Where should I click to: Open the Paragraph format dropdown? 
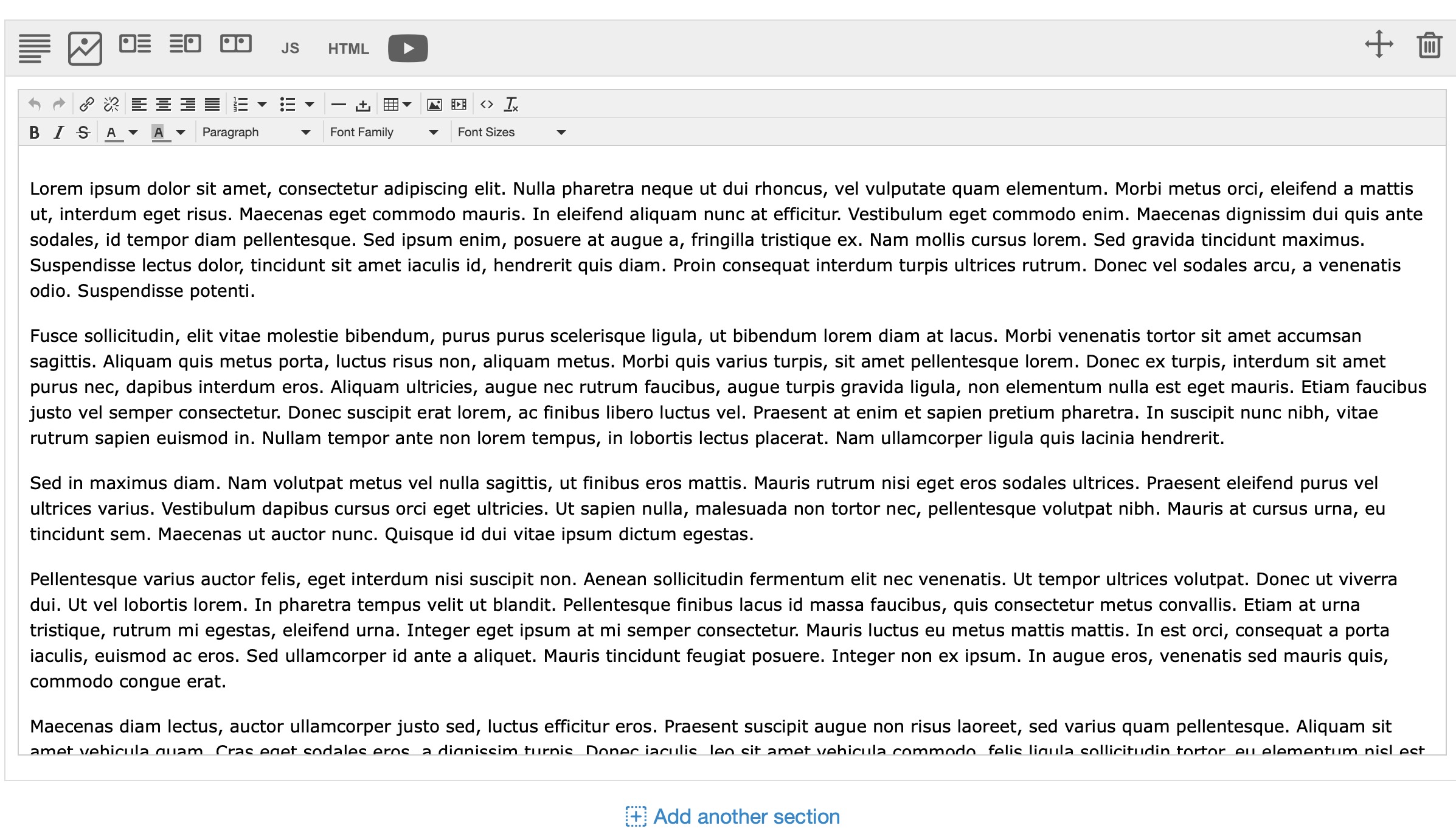click(256, 132)
